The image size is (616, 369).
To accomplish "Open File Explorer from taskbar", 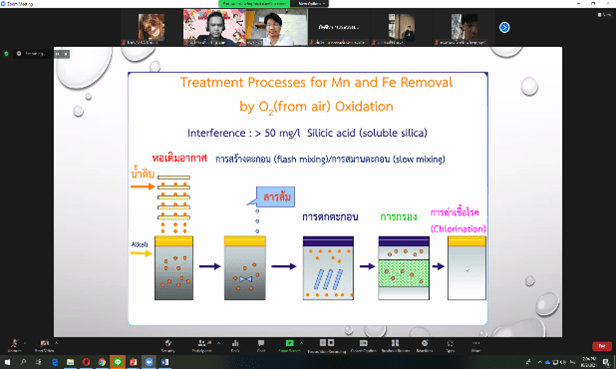I will (70, 362).
